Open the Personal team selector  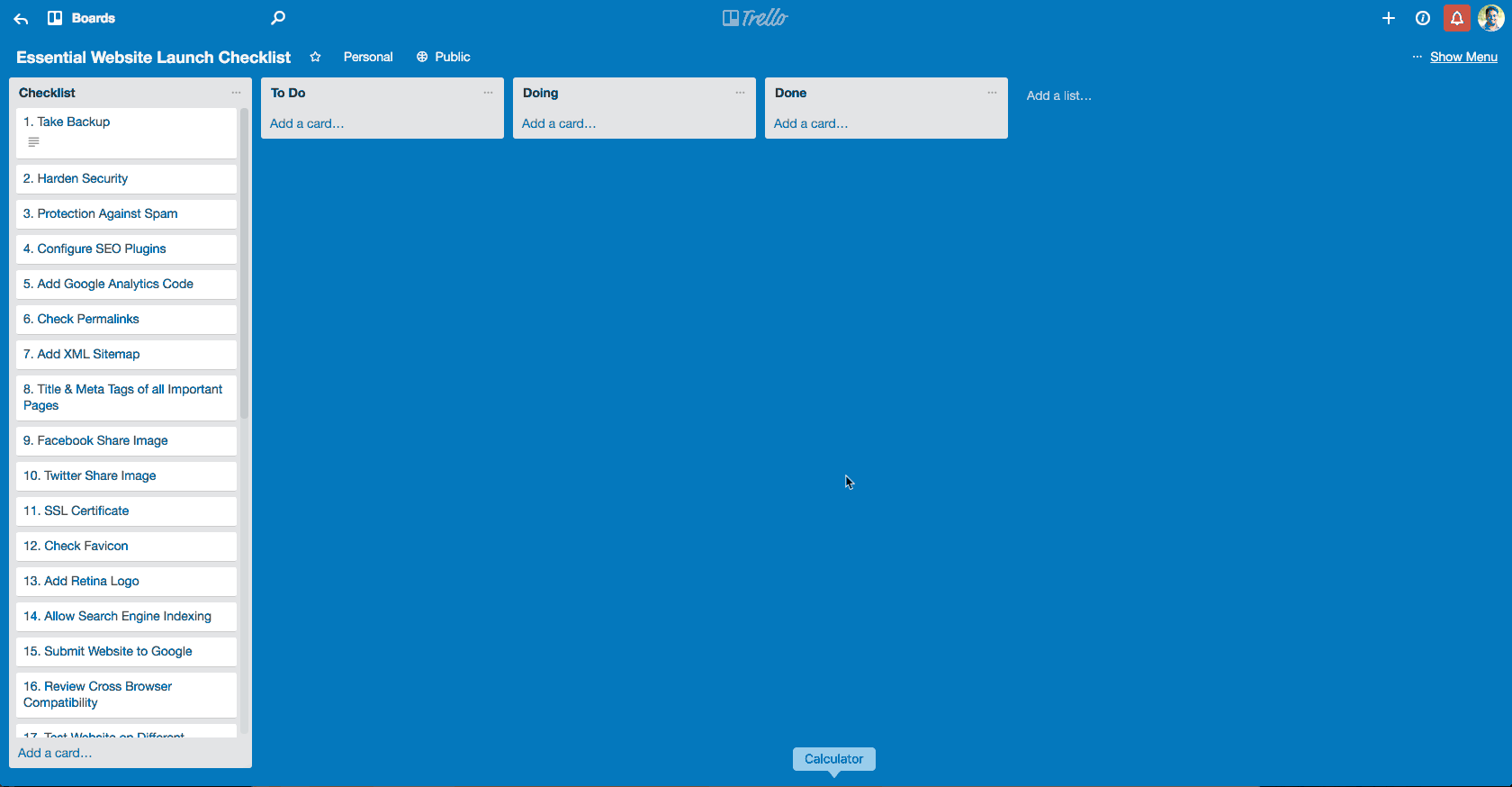point(368,57)
